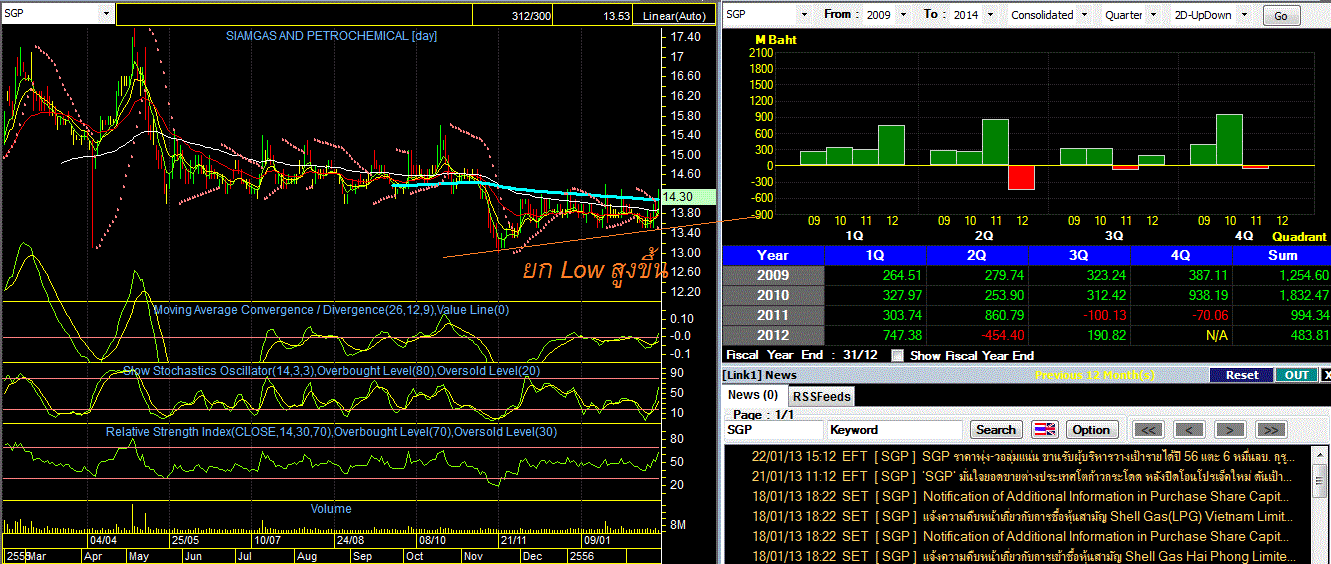Enable Show Fiscal Year End checkbox
This screenshot has width=1331, height=564.
pos(897,355)
